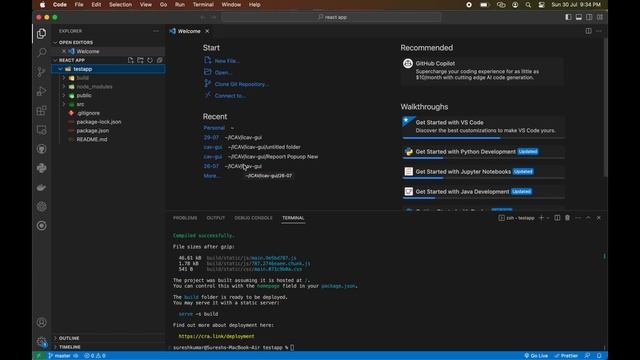Viewport: 640px width, 360px height.
Task: Open explorer More Actions ellipsis
Action: click(x=156, y=31)
